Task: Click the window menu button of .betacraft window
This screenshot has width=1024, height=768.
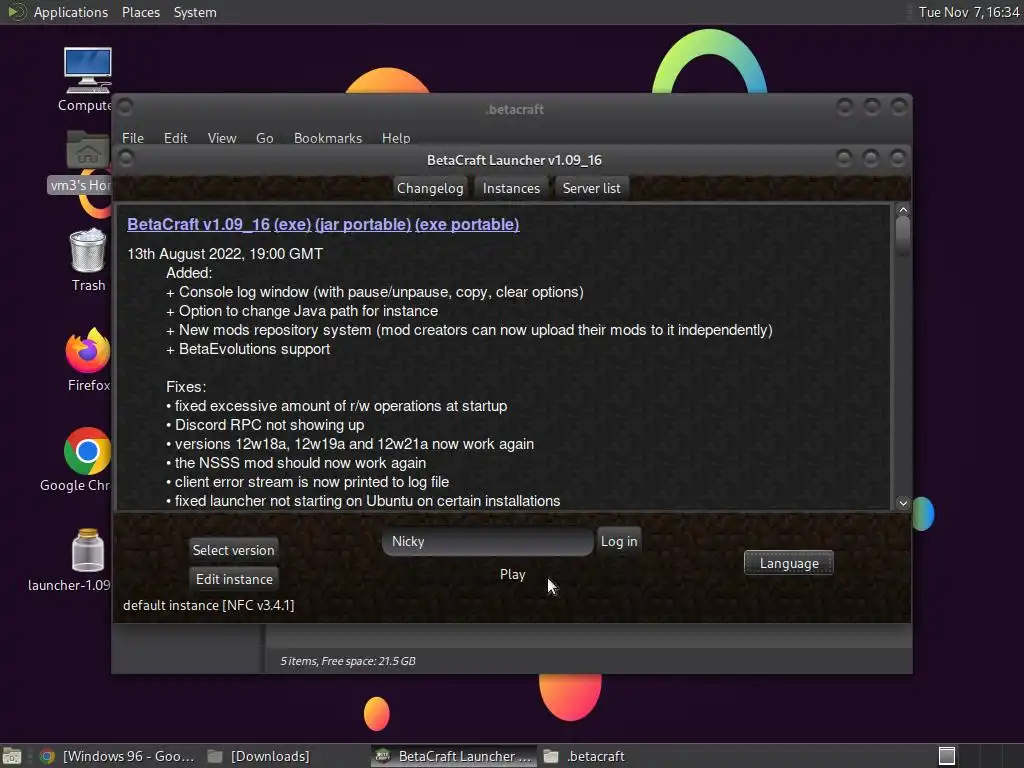Action: [125, 106]
